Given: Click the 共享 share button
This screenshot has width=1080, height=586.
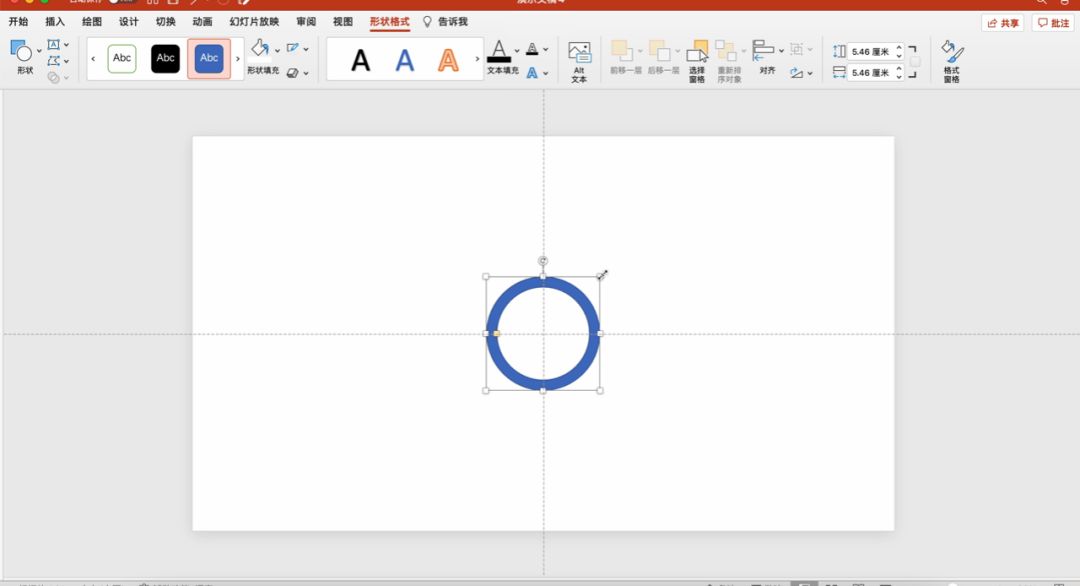Looking at the screenshot, I should coord(1003,23).
